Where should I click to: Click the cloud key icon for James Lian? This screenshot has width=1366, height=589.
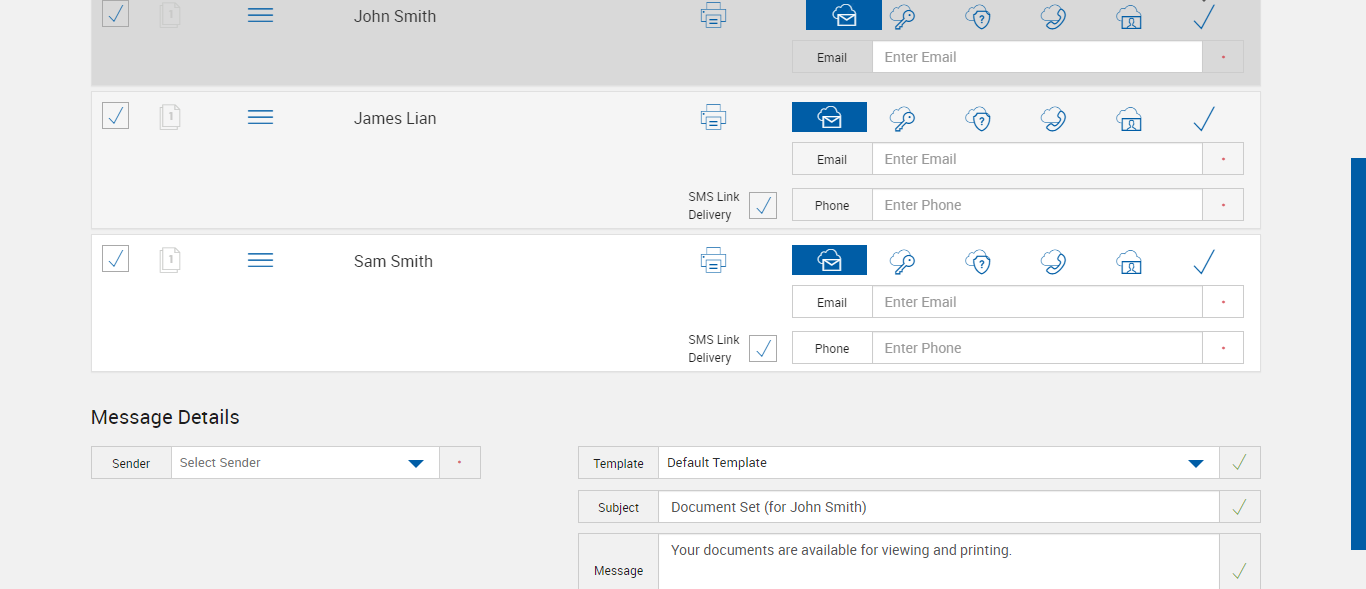point(903,118)
